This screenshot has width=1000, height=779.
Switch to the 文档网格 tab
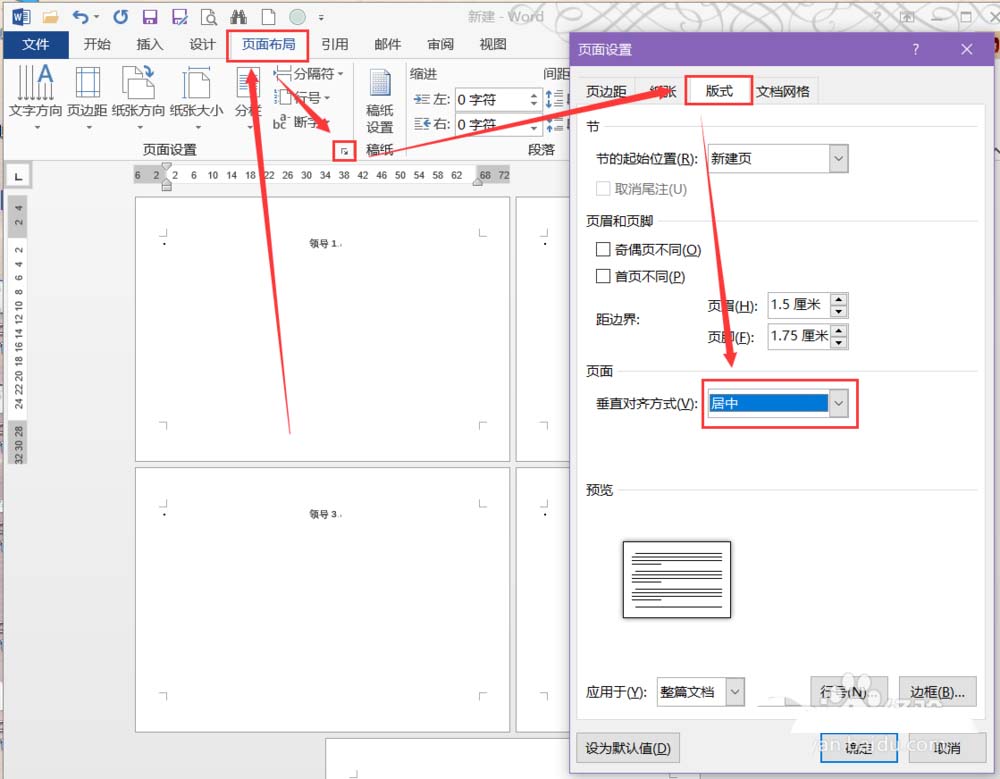pyautogui.click(x=785, y=89)
